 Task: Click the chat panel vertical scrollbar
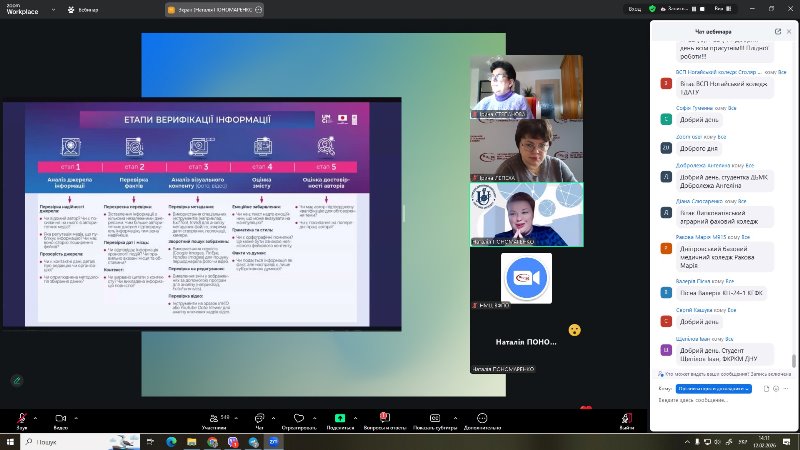point(795,200)
